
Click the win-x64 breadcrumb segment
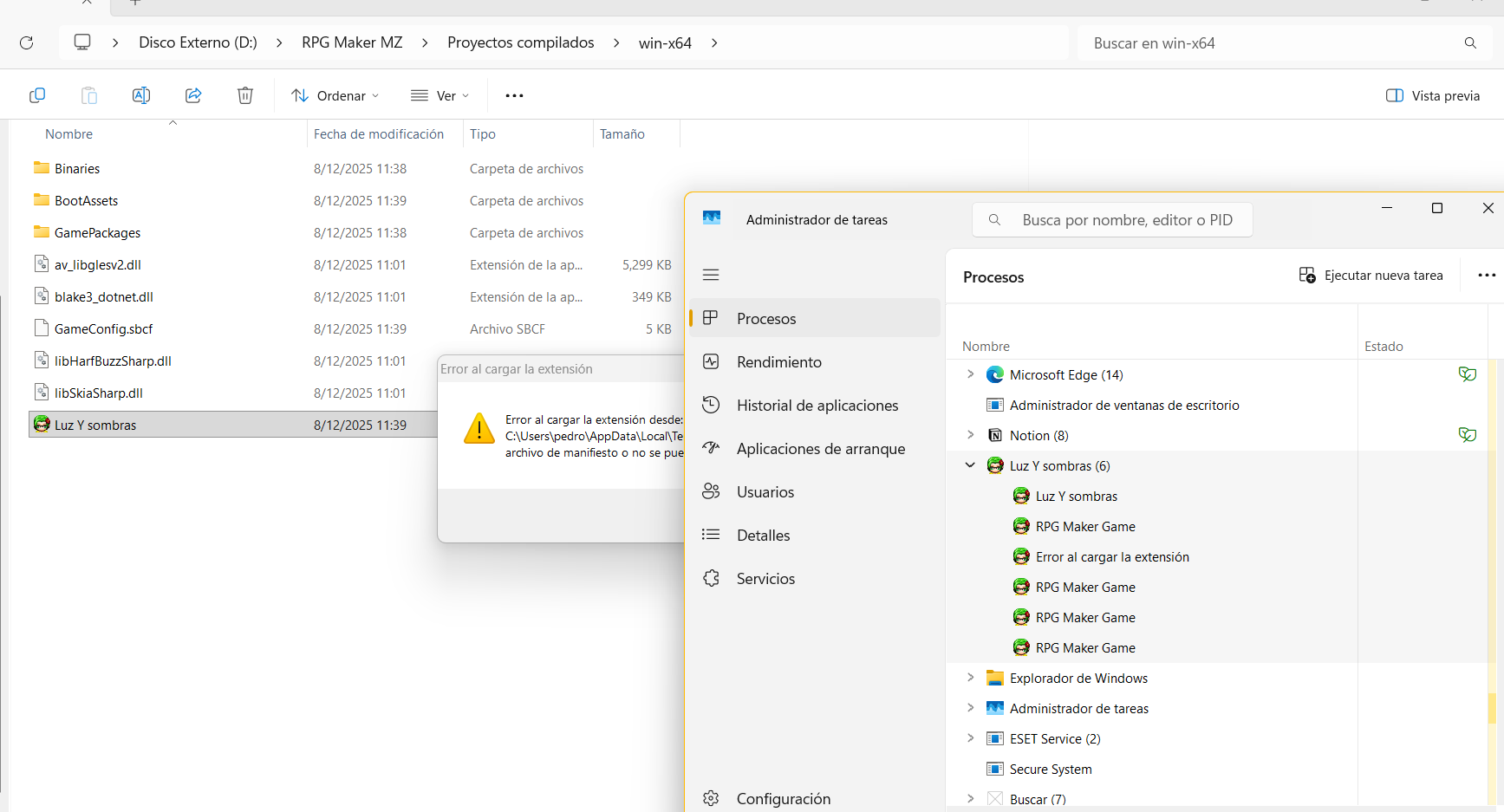pos(665,42)
